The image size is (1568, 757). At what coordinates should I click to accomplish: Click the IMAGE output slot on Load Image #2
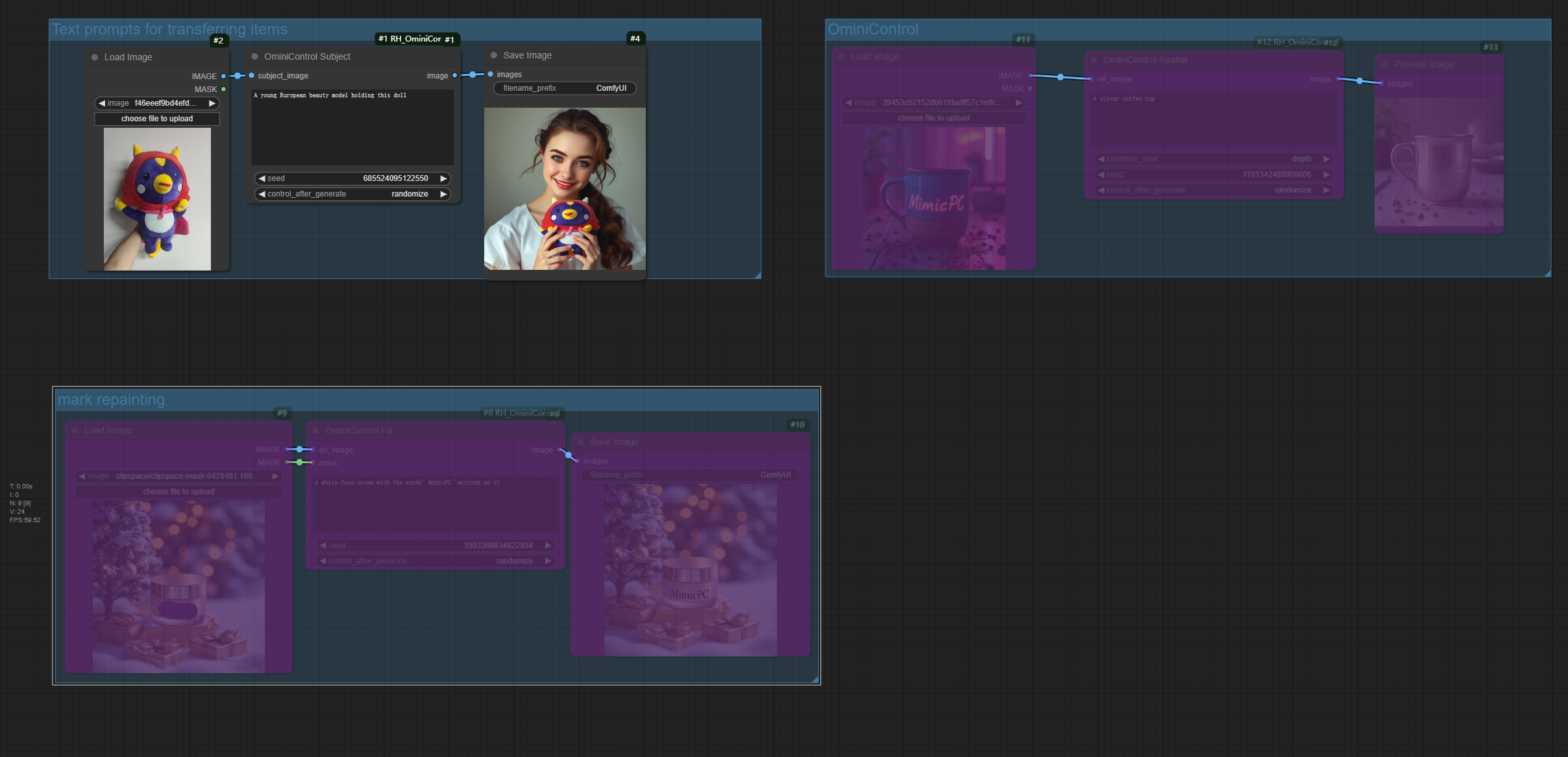point(223,76)
